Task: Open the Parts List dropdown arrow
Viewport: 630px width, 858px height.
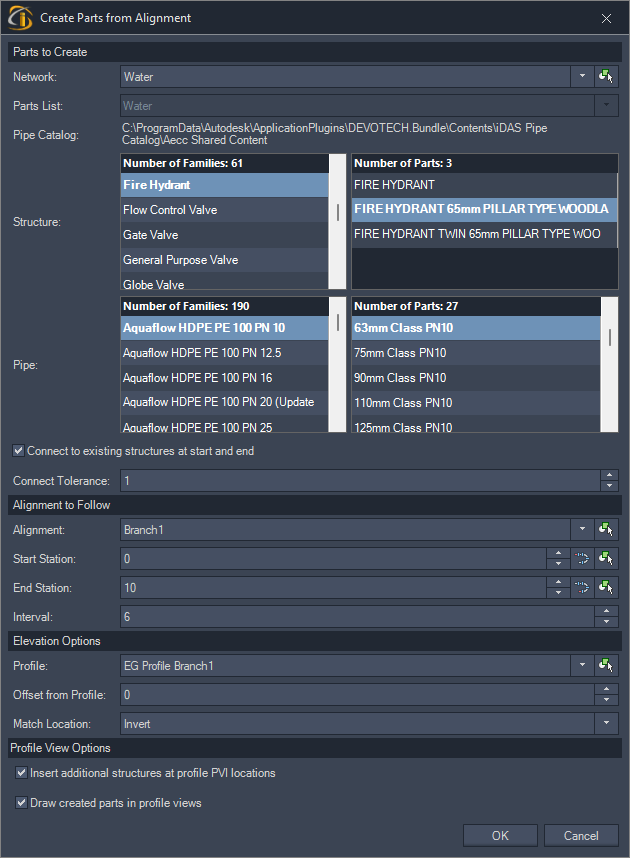Action: [606, 106]
